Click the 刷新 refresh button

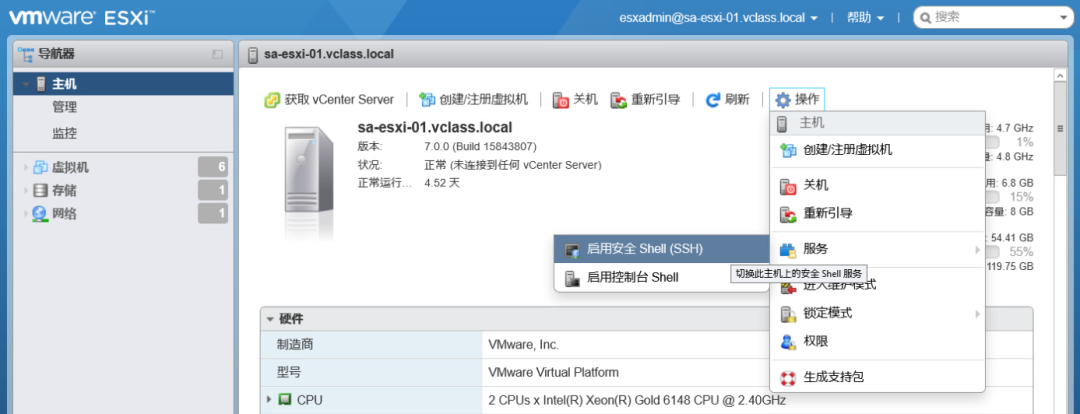(x=728, y=100)
